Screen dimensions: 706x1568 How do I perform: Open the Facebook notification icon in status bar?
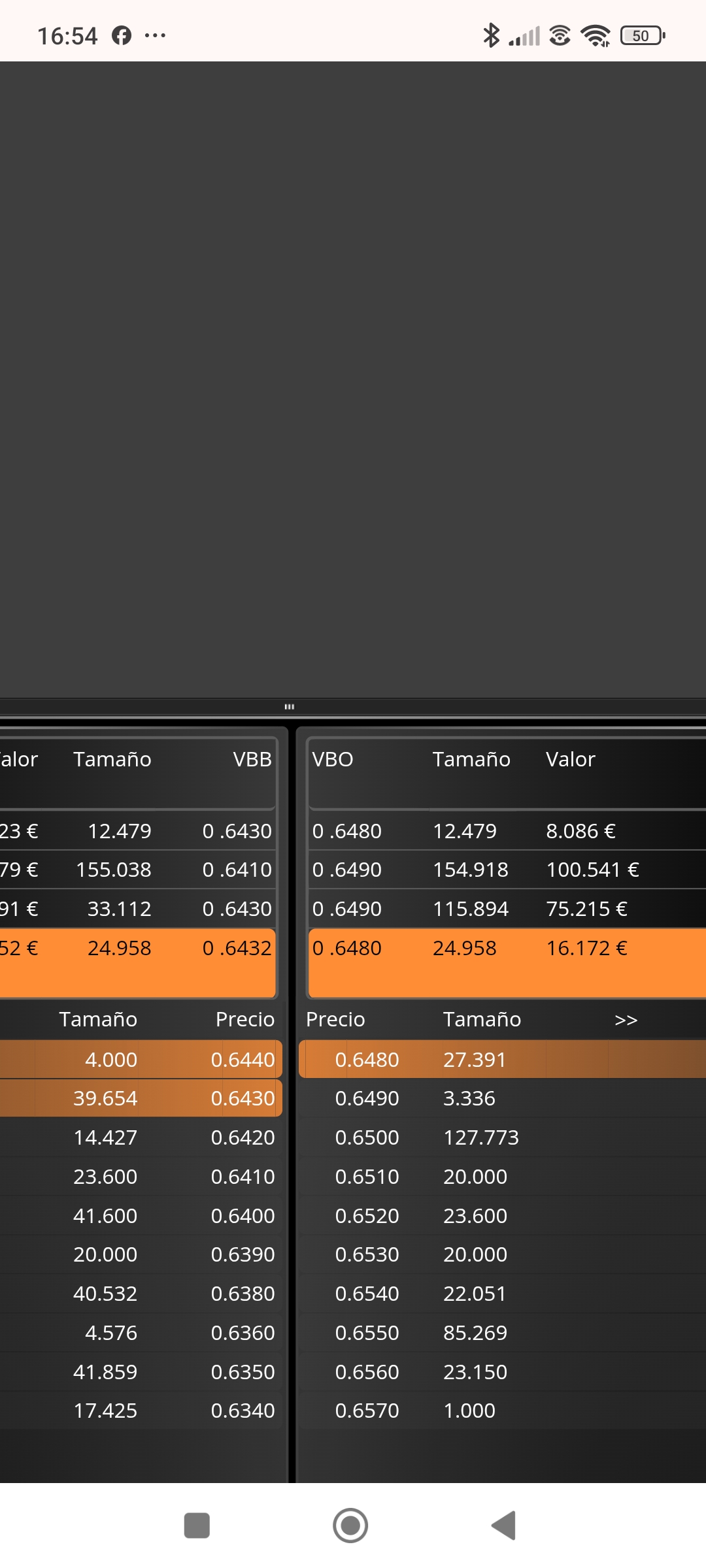[122, 35]
